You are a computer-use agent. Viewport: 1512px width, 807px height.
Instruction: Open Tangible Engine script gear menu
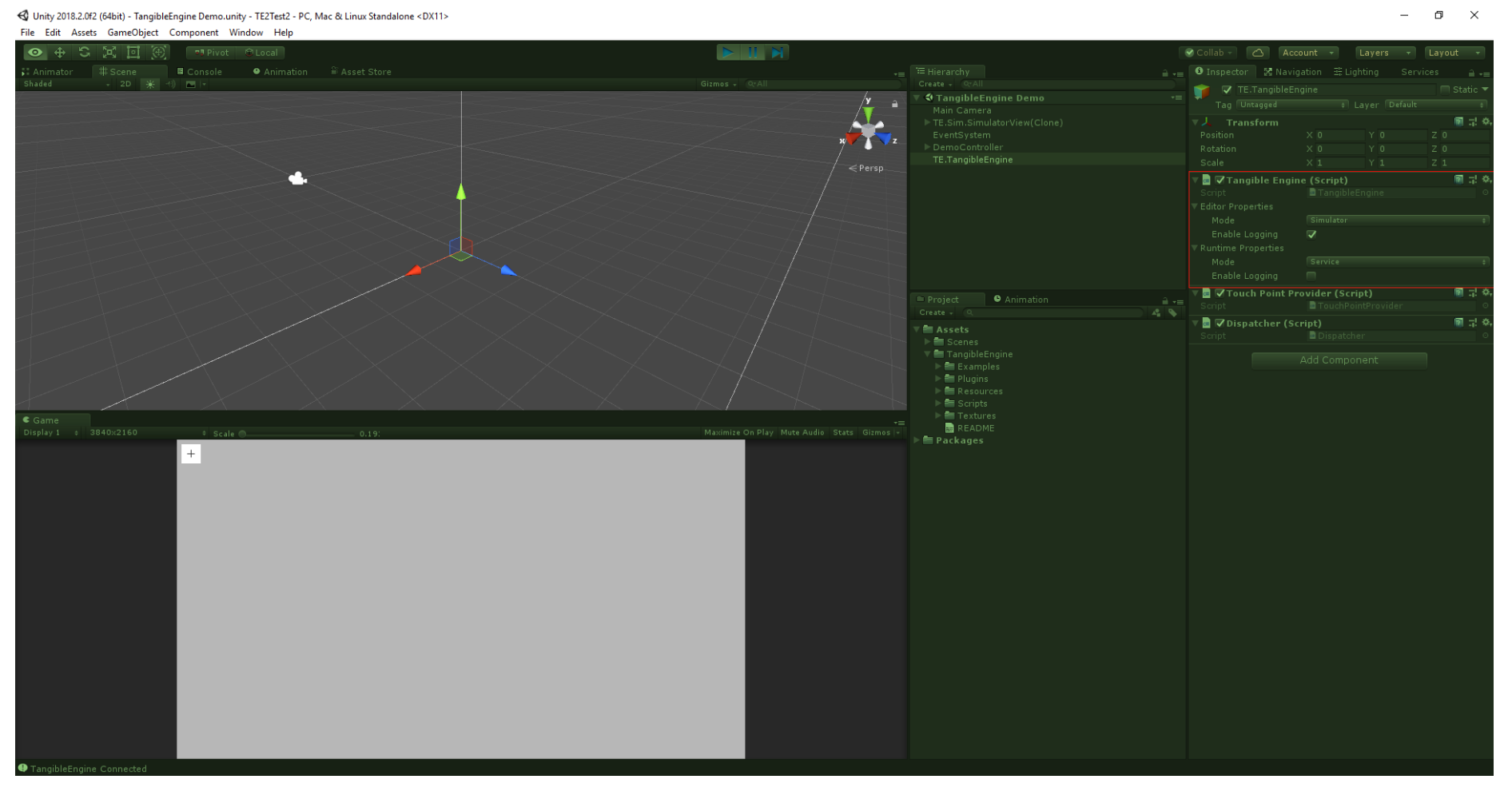pos(1486,180)
